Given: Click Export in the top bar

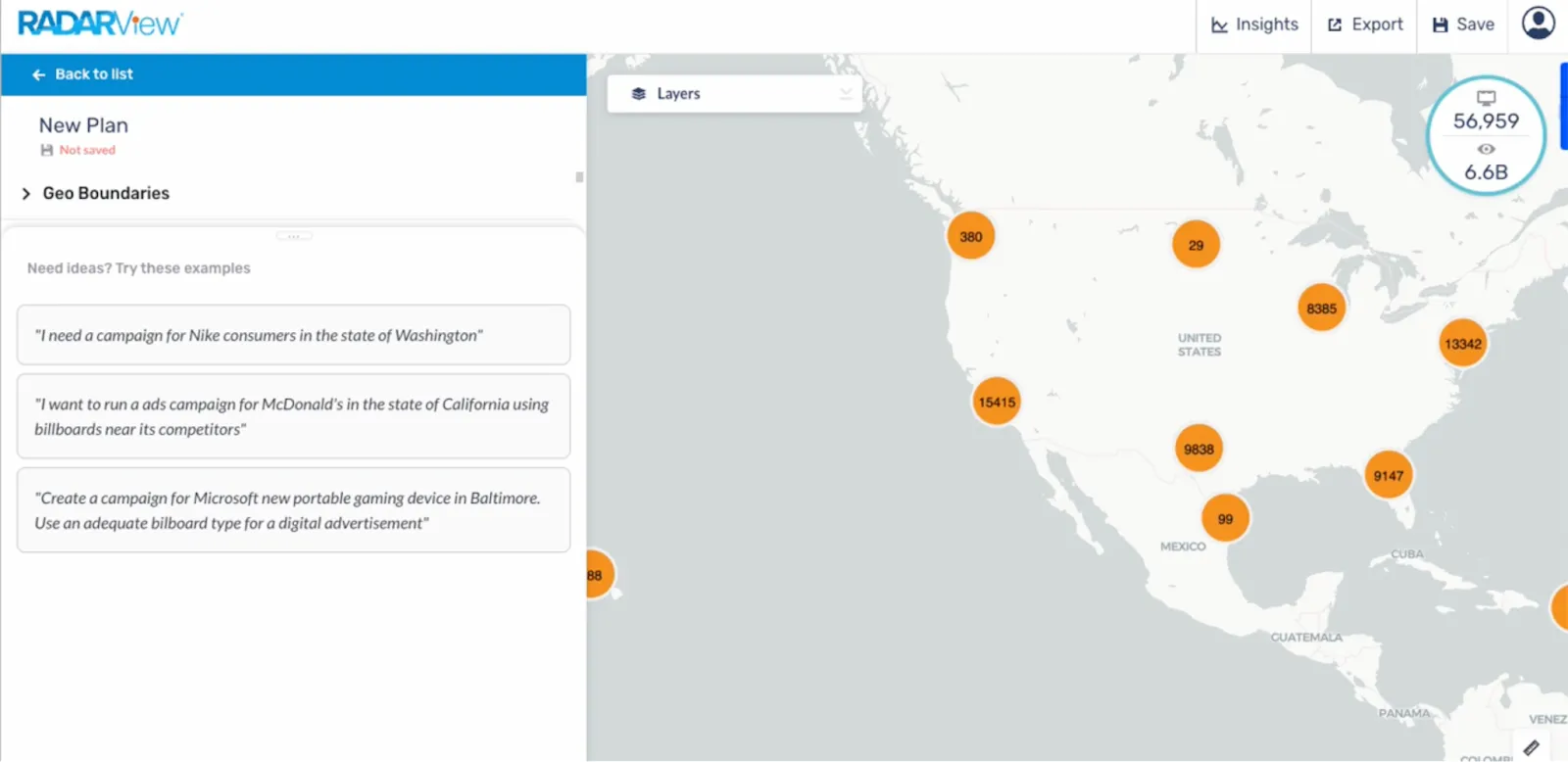Looking at the screenshot, I should click(x=1365, y=24).
